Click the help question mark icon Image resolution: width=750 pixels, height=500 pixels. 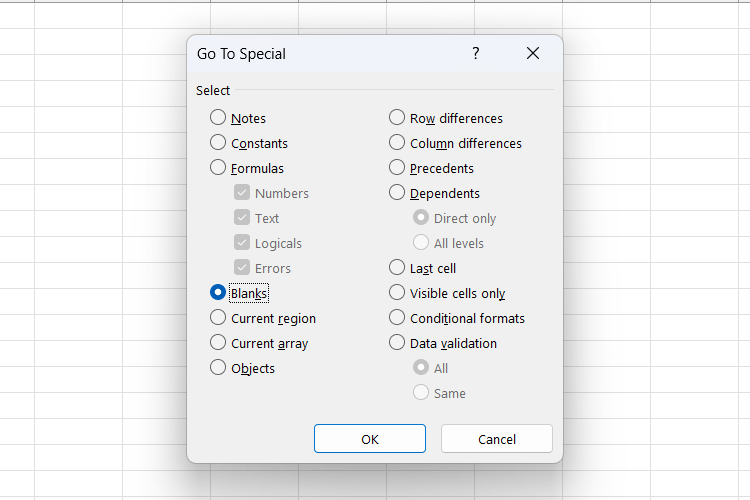pyautogui.click(x=476, y=53)
